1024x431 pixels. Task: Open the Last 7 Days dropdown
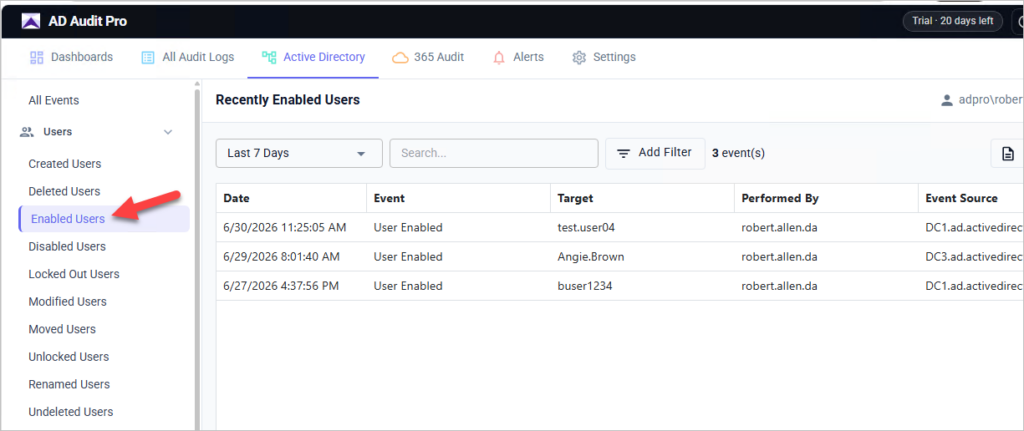pyautogui.click(x=299, y=153)
